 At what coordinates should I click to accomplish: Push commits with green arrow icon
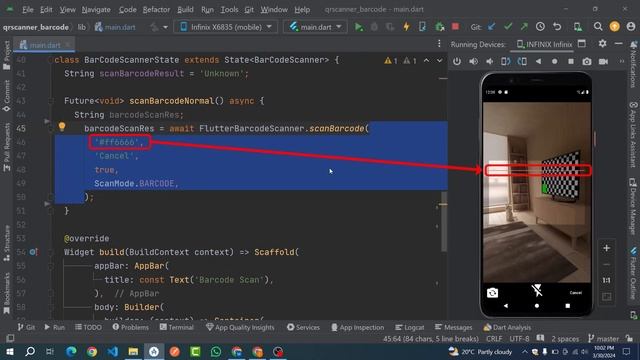(x=524, y=27)
